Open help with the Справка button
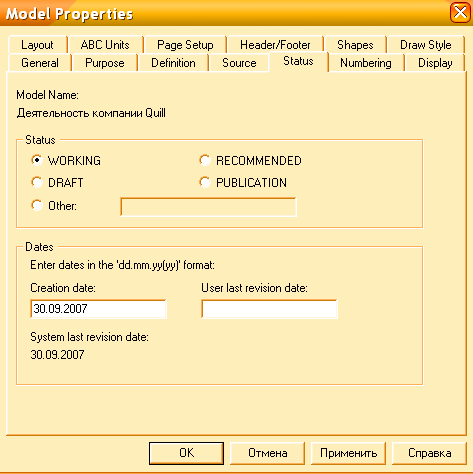This screenshot has height=474, width=473. (429, 453)
